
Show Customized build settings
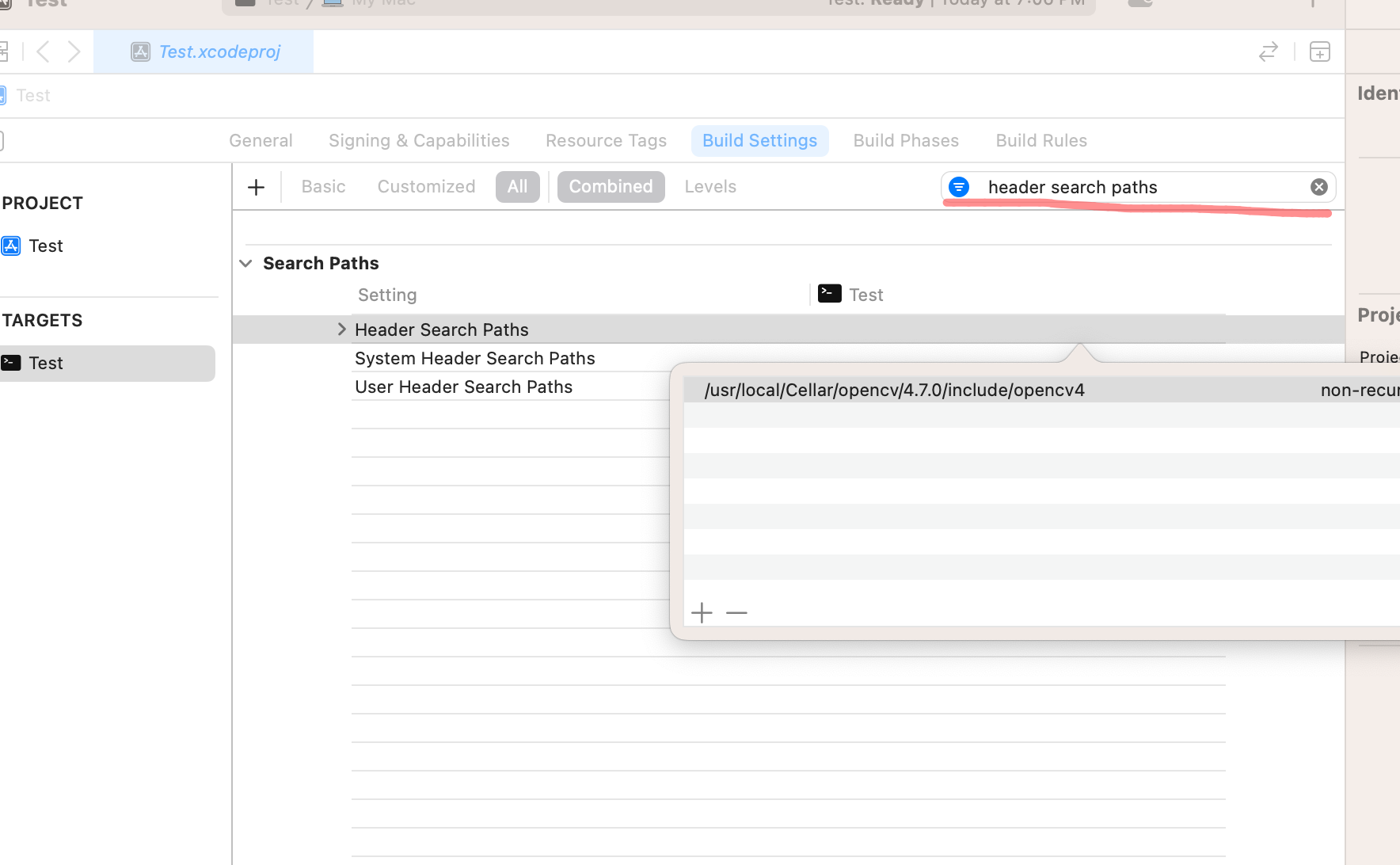click(x=426, y=187)
